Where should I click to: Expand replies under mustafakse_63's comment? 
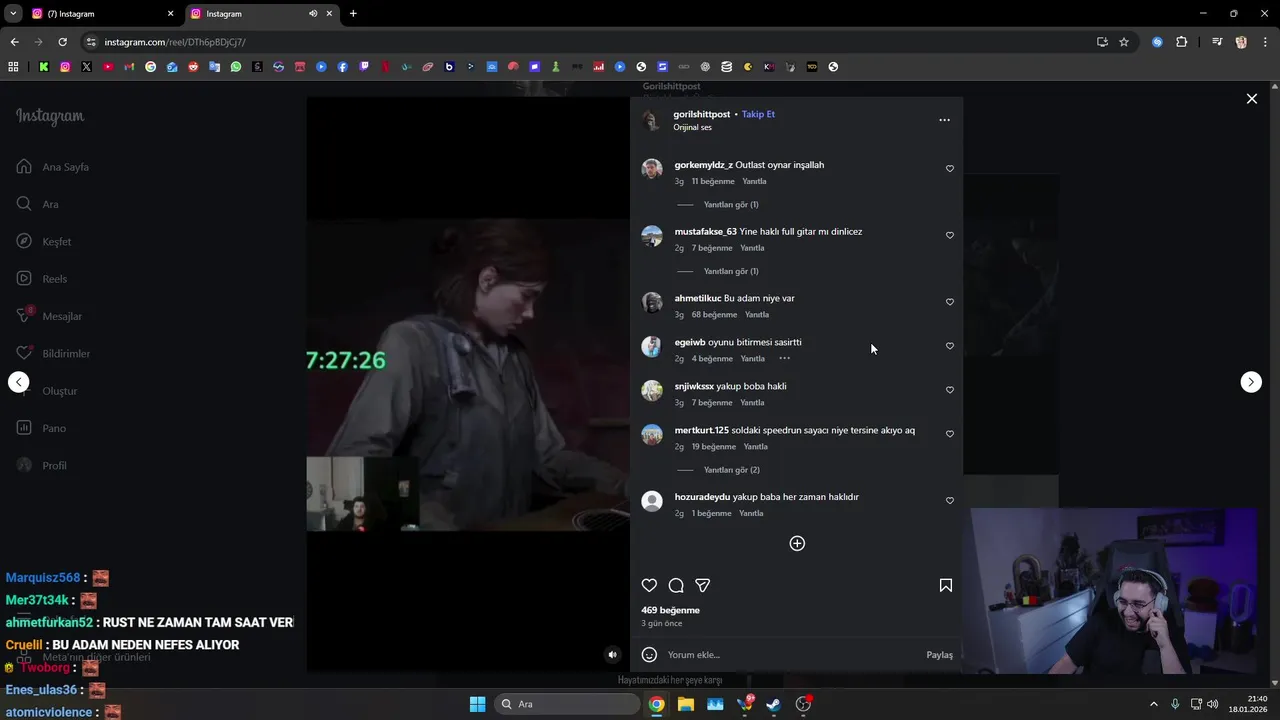tap(731, 271)
